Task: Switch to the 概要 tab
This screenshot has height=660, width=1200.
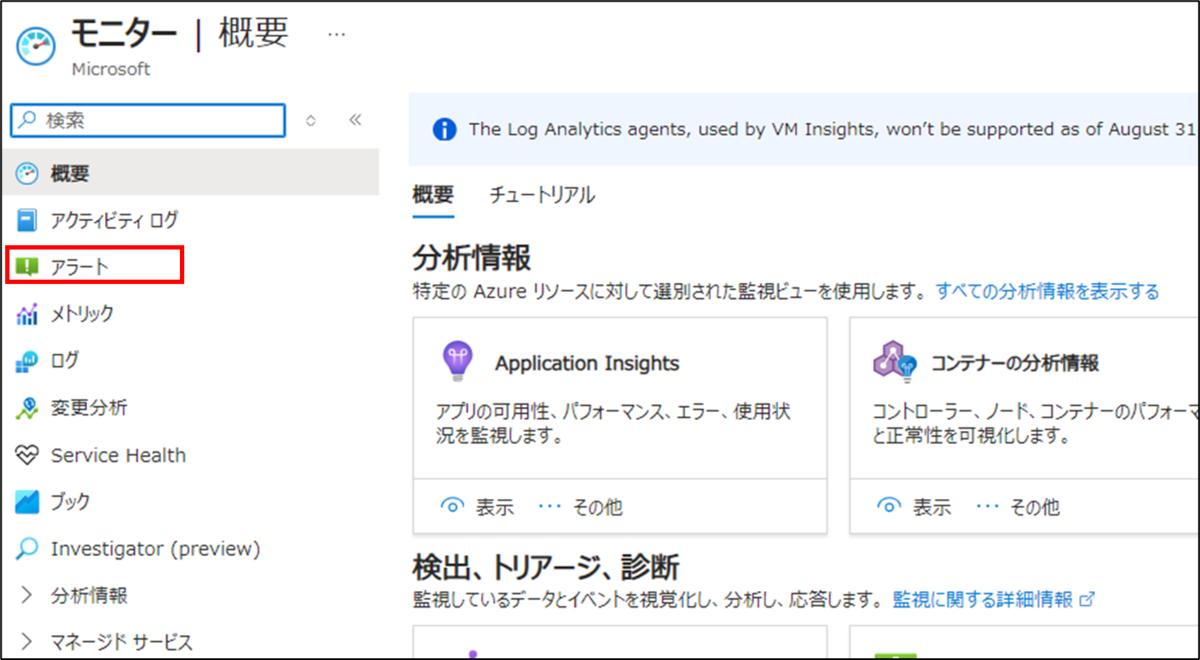Action: point(433,195)
